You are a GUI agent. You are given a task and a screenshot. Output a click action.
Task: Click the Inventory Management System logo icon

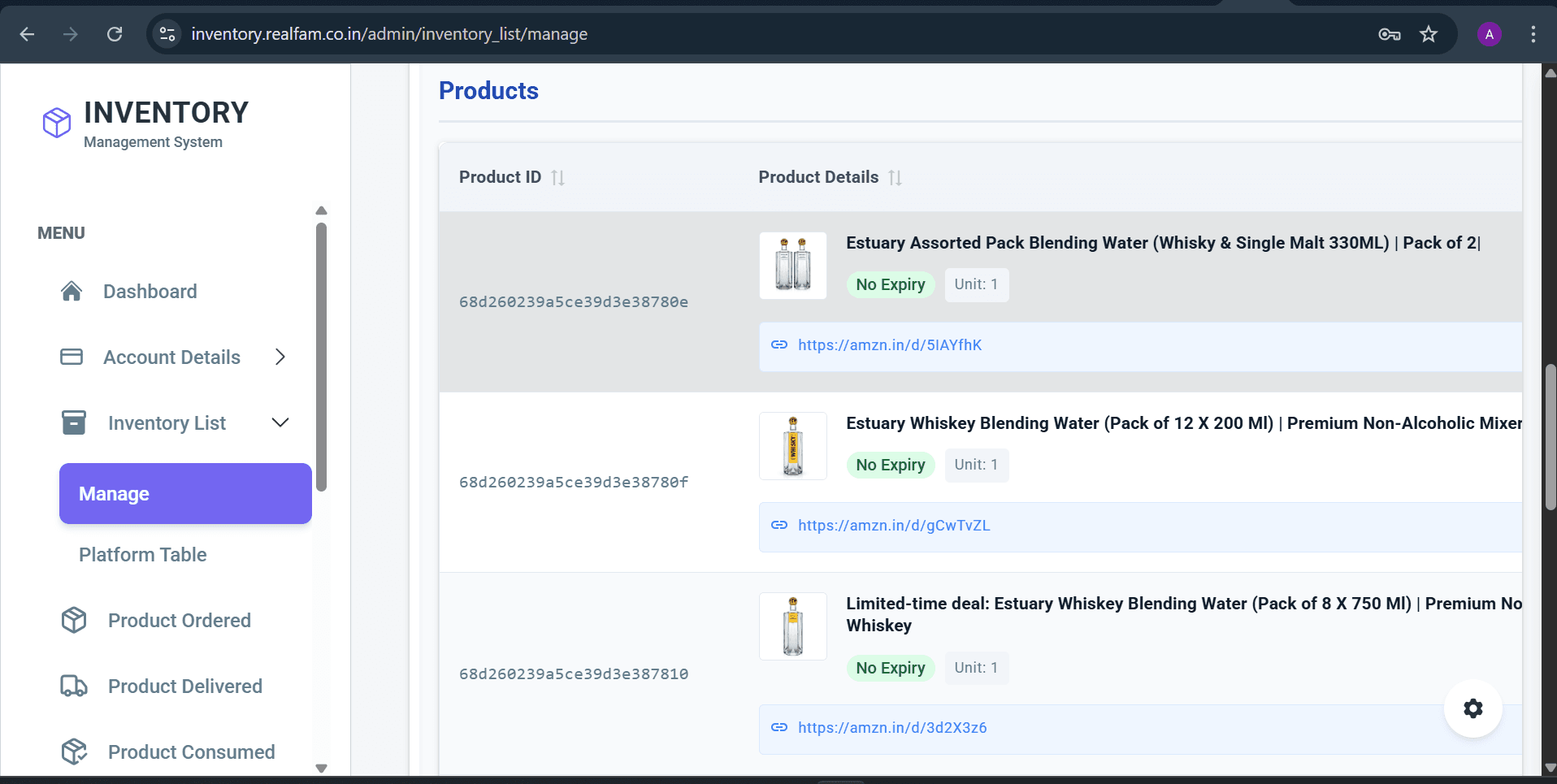pos(55,123)
